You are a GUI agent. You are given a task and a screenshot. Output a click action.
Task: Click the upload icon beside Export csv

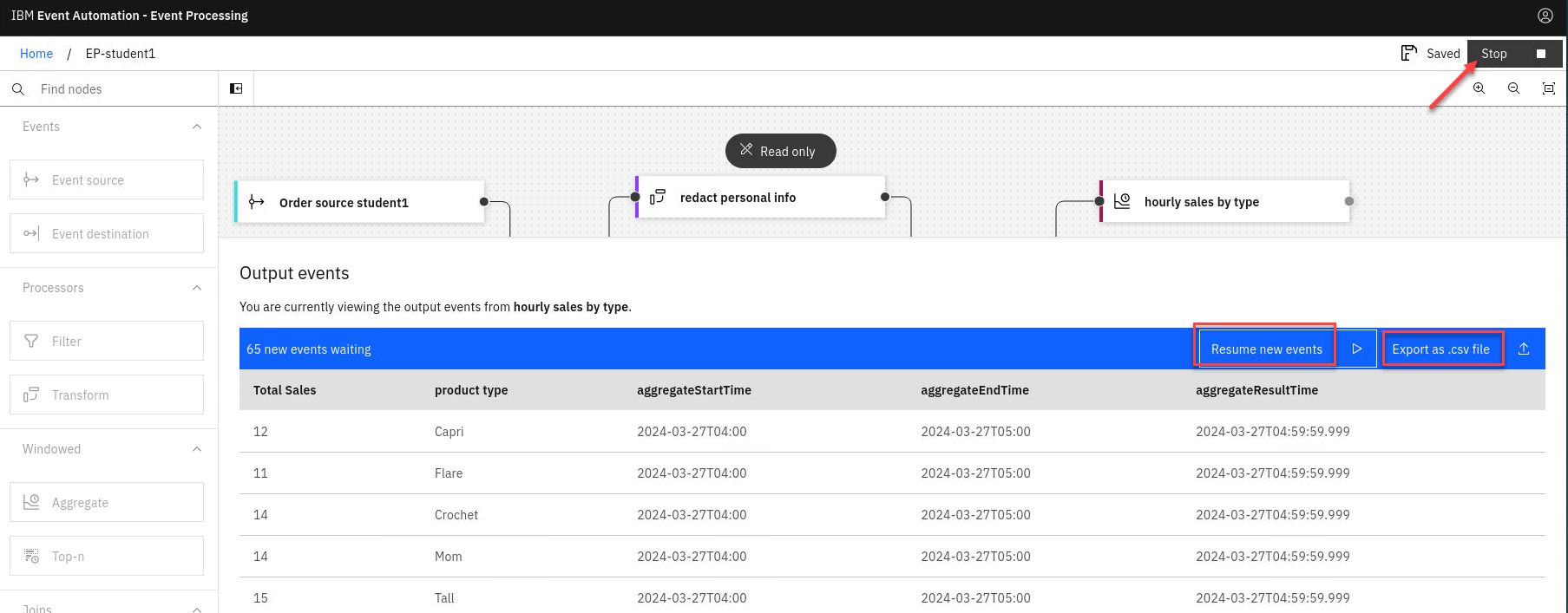[1524, 349]
